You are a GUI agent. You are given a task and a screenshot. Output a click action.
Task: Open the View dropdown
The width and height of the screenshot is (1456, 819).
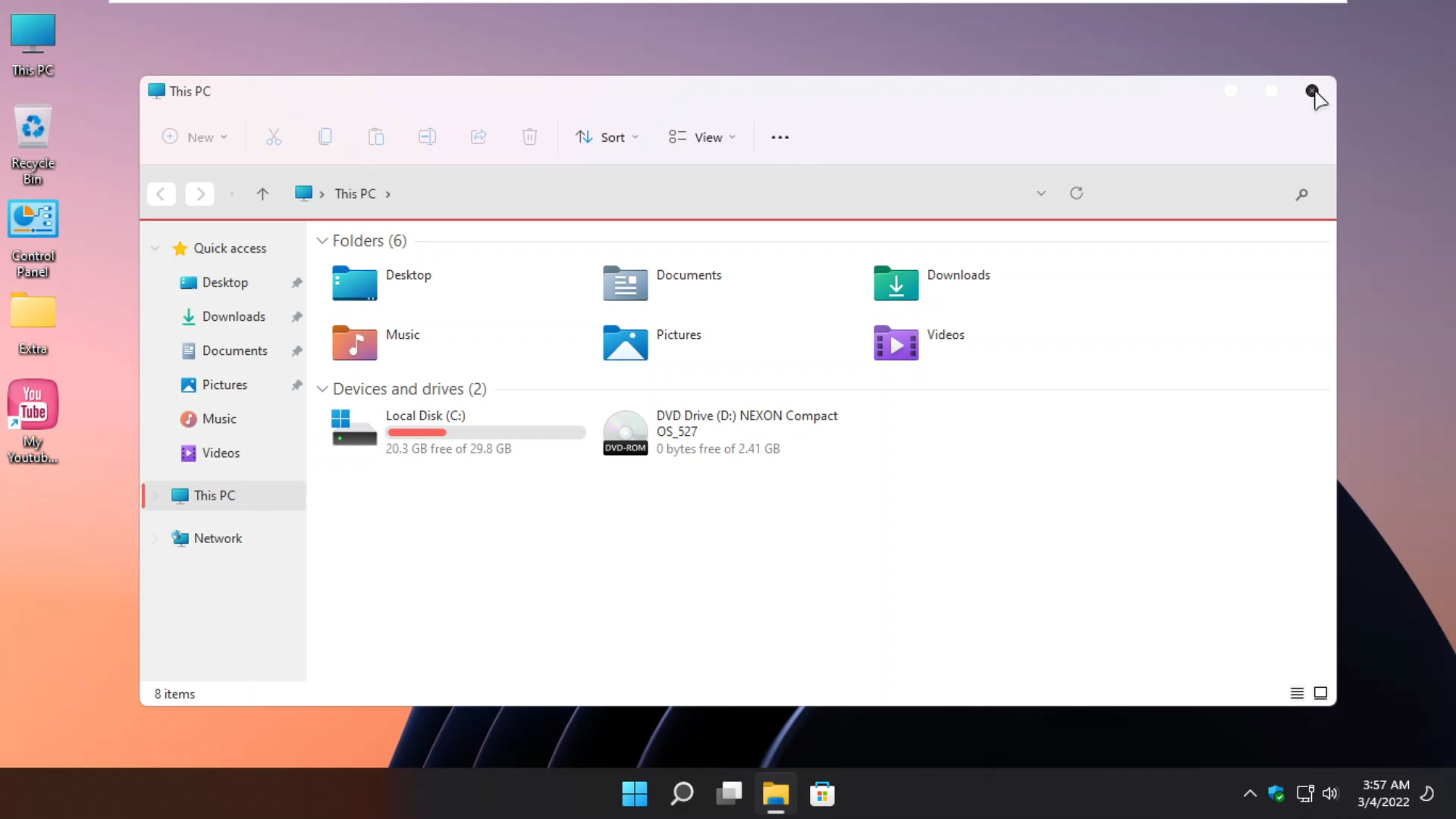(701, 137)
